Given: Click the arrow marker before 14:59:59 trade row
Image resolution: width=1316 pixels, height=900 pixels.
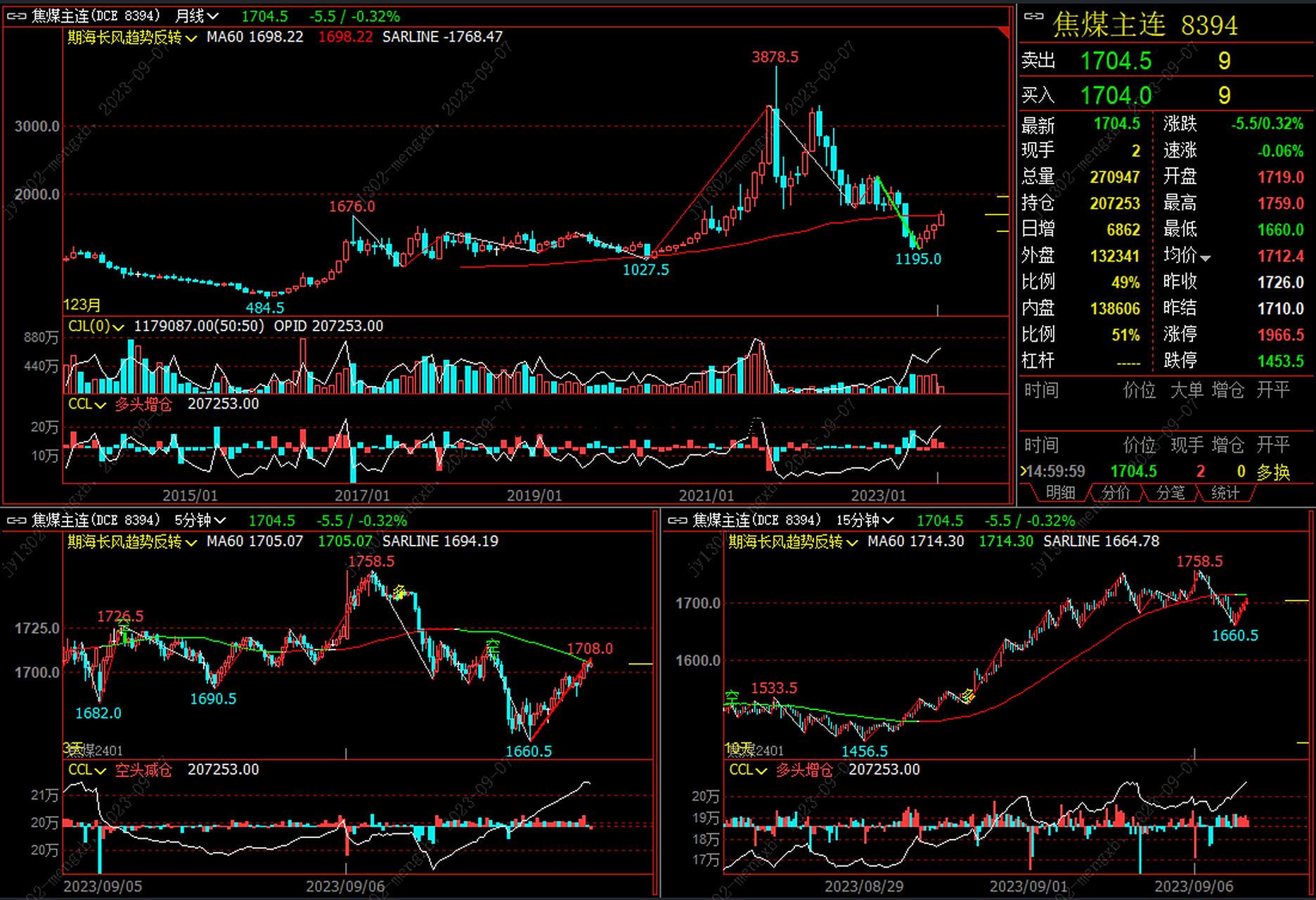Looking at the screenshot, I should pyautogui.click(x=1023, y=472).
